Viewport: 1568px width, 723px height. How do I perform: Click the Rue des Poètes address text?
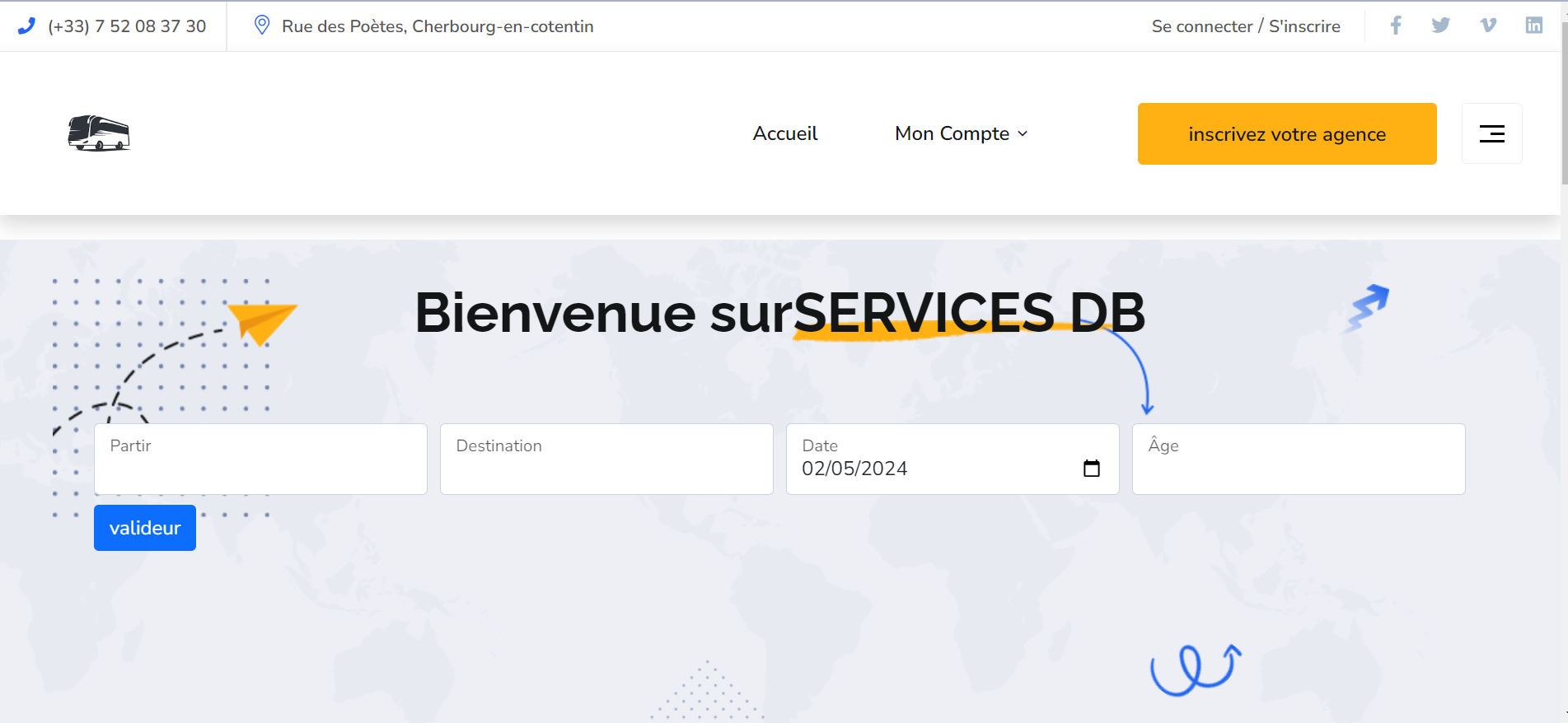[x=438, y=26]
